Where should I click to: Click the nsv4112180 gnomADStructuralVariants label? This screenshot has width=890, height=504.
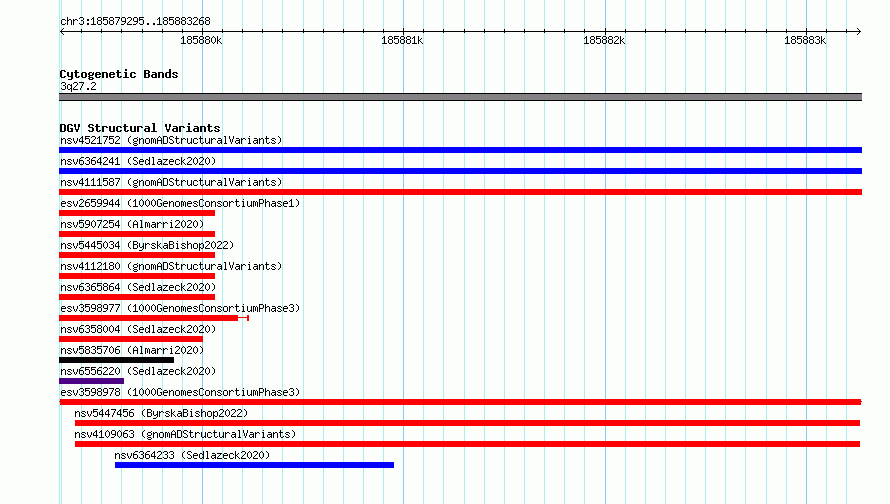(171, 266)
